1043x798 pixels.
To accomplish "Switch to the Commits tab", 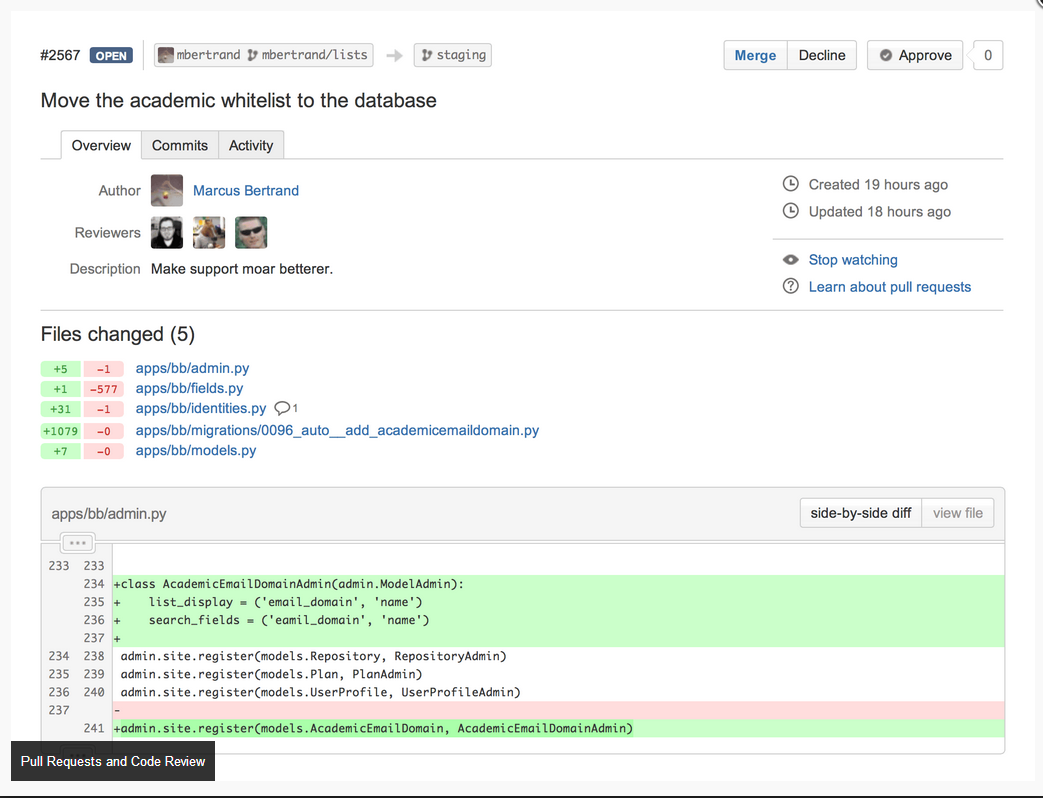I will [x=179, y=145].
